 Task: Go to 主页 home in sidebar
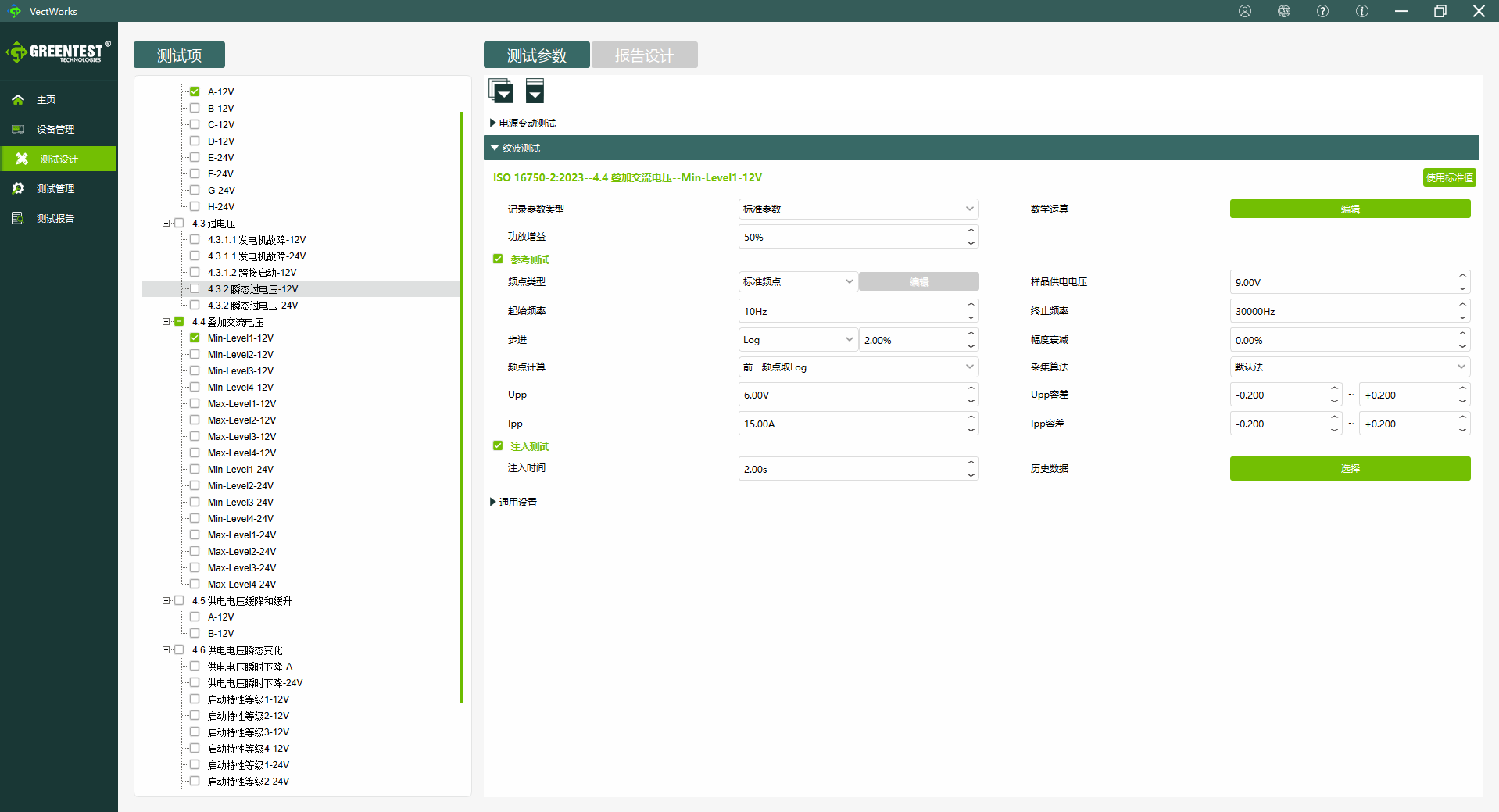[x=46, y=100]
